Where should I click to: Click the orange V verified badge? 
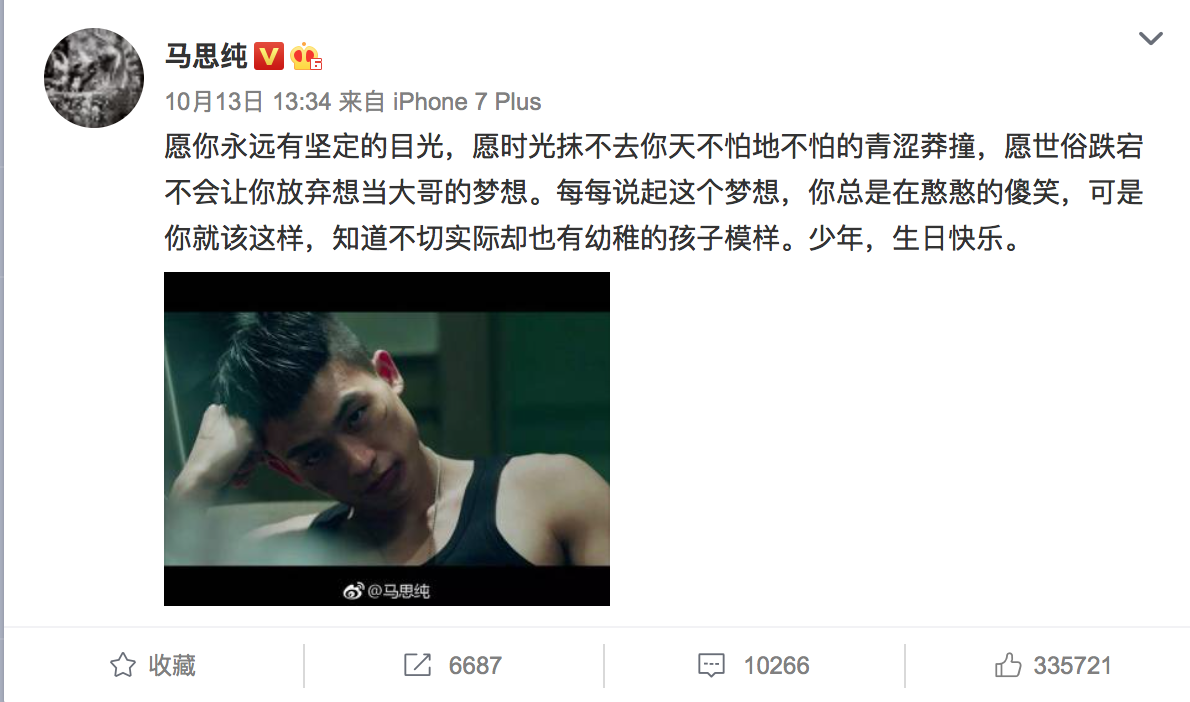tap(269, 56)
